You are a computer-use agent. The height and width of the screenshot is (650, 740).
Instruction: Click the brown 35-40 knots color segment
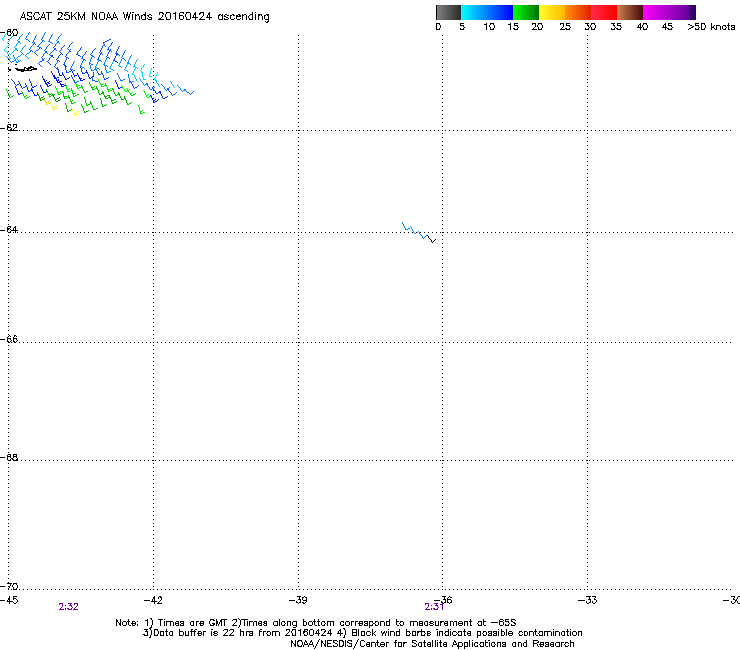630,12
